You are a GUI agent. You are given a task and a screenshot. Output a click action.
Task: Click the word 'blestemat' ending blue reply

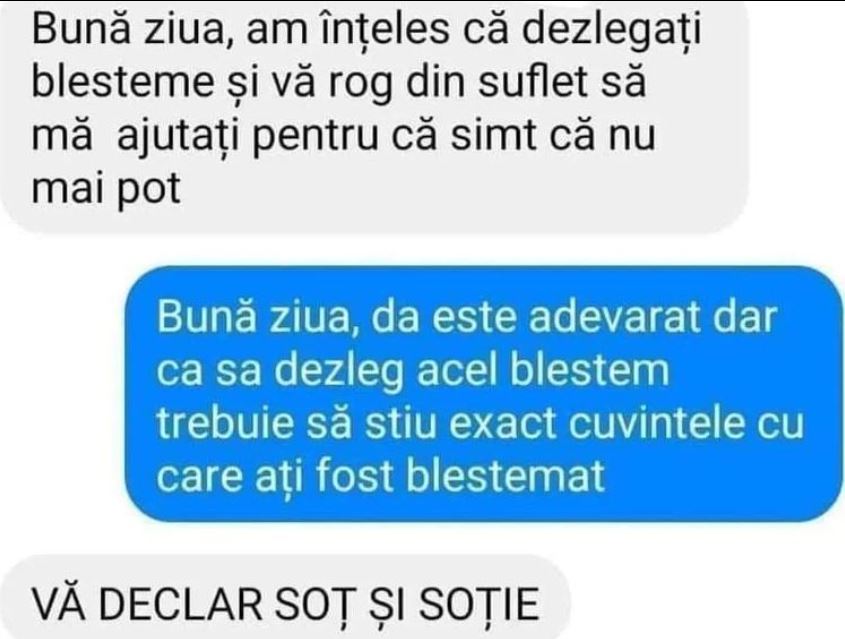[505, 476]
